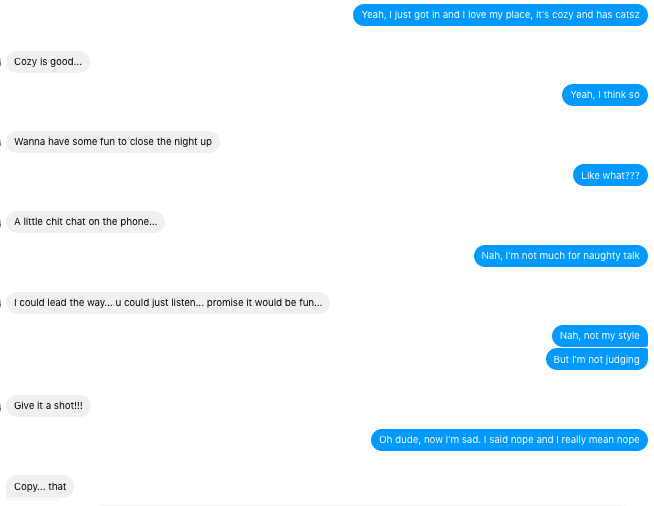This screenshot has width=654, height=506.
Task: Select the 'Nah, not my style' bubble
Action: (x=600, y=336)
